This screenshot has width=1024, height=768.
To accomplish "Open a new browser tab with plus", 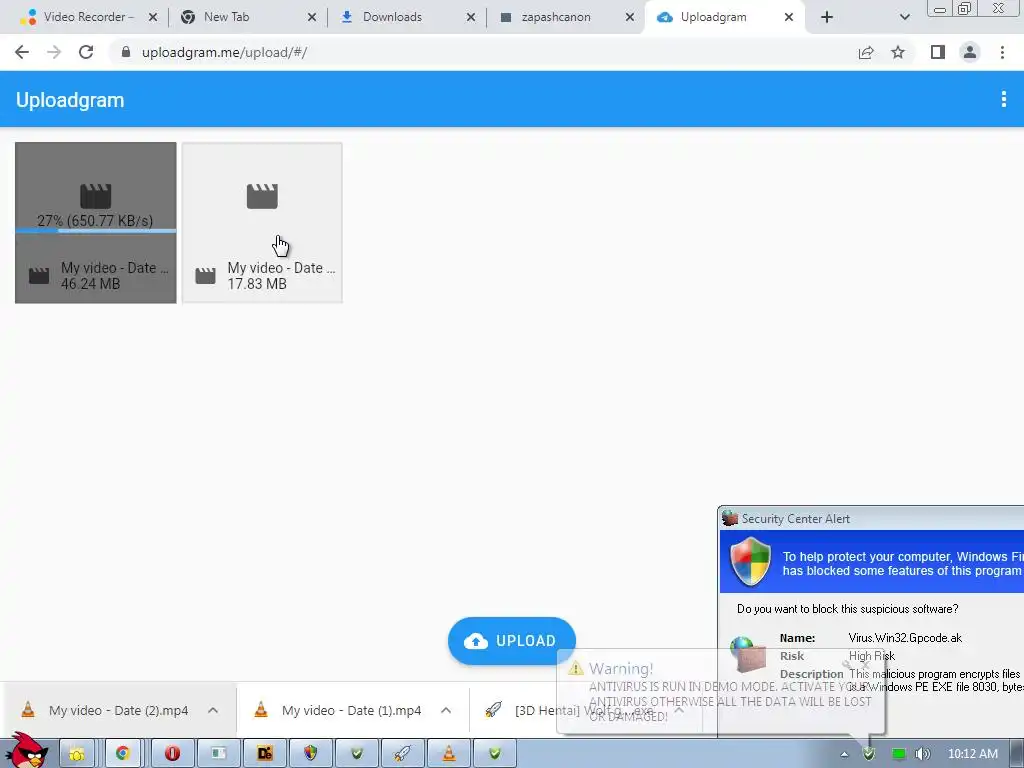I will tap(827, 18).
